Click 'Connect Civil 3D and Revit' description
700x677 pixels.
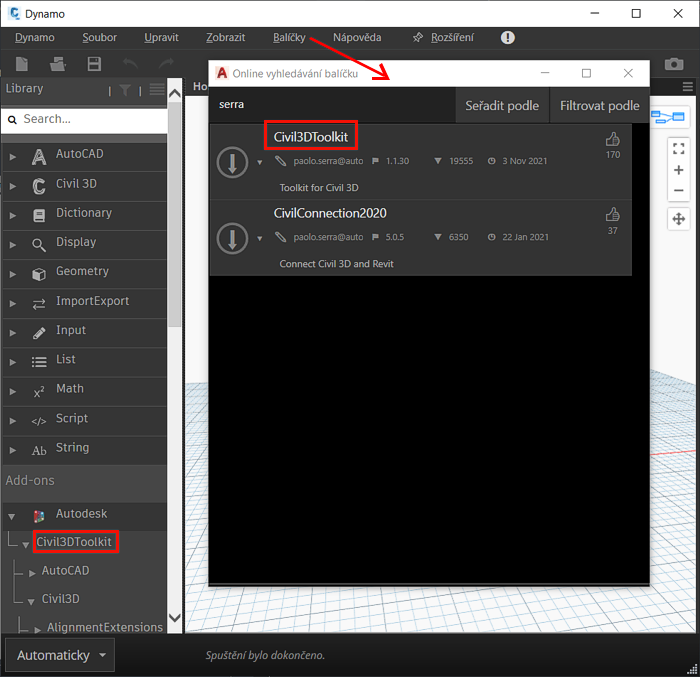coord(336,264)
